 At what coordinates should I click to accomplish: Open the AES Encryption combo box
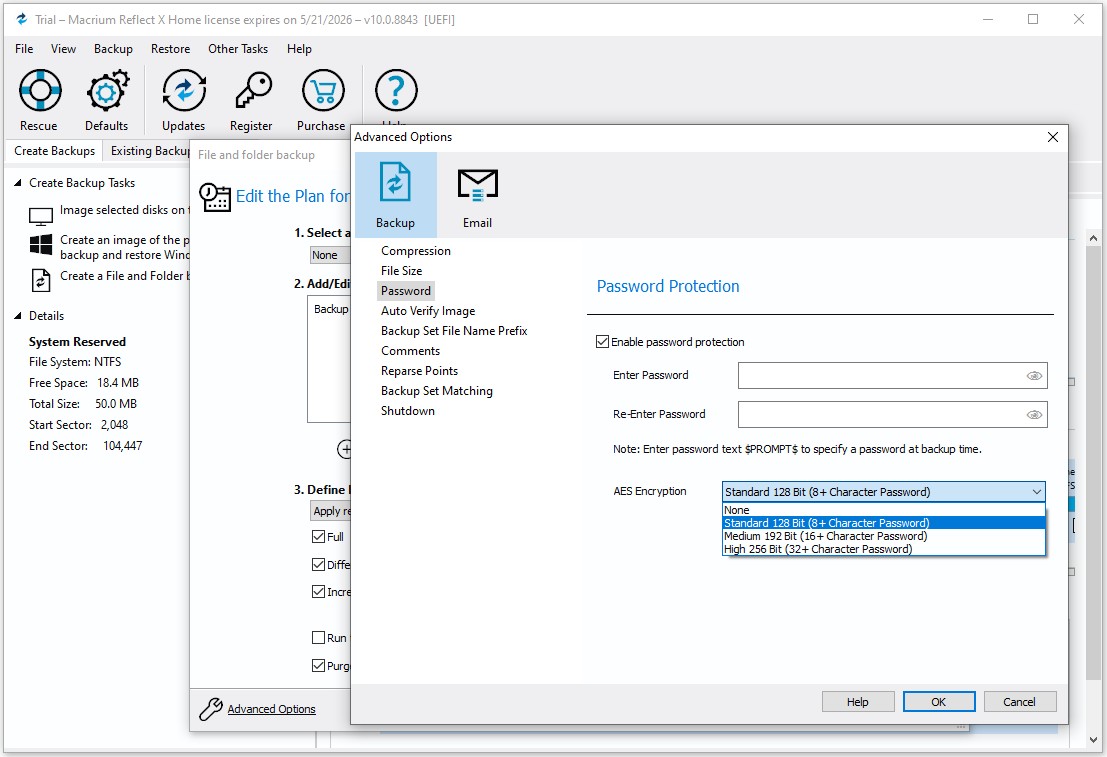click(883, 491)
